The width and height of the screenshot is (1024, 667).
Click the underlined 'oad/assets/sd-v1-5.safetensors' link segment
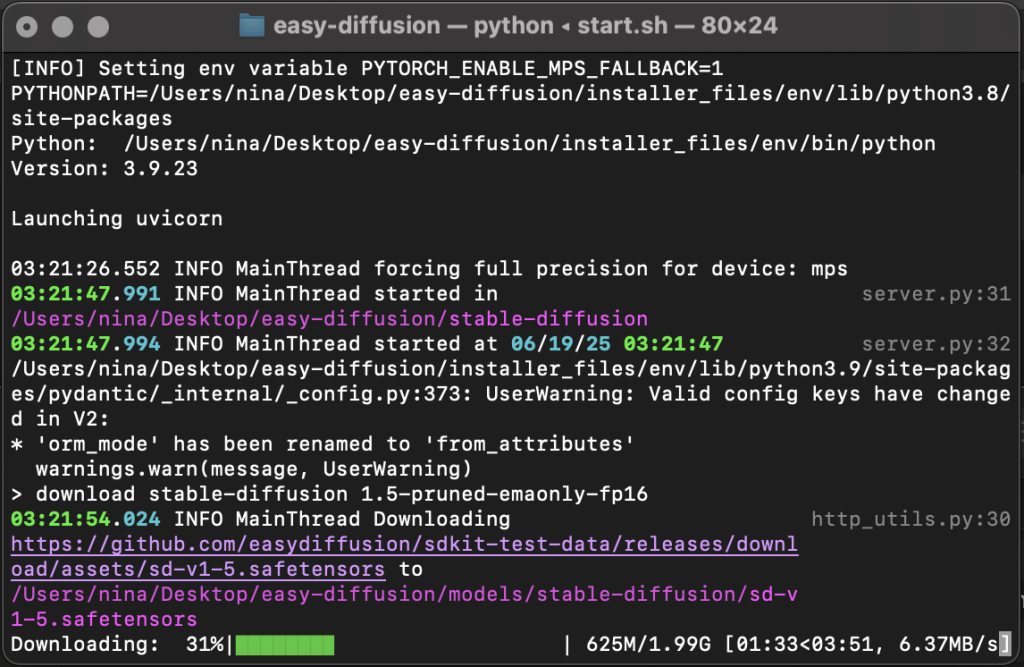[198, 569]
